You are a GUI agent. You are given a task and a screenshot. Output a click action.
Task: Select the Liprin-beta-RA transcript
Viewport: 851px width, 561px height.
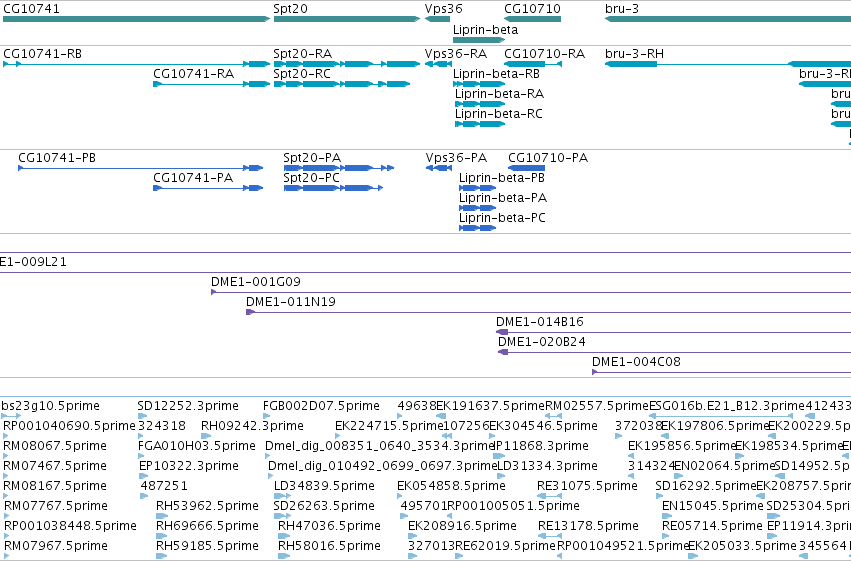(x=480, y=104)
